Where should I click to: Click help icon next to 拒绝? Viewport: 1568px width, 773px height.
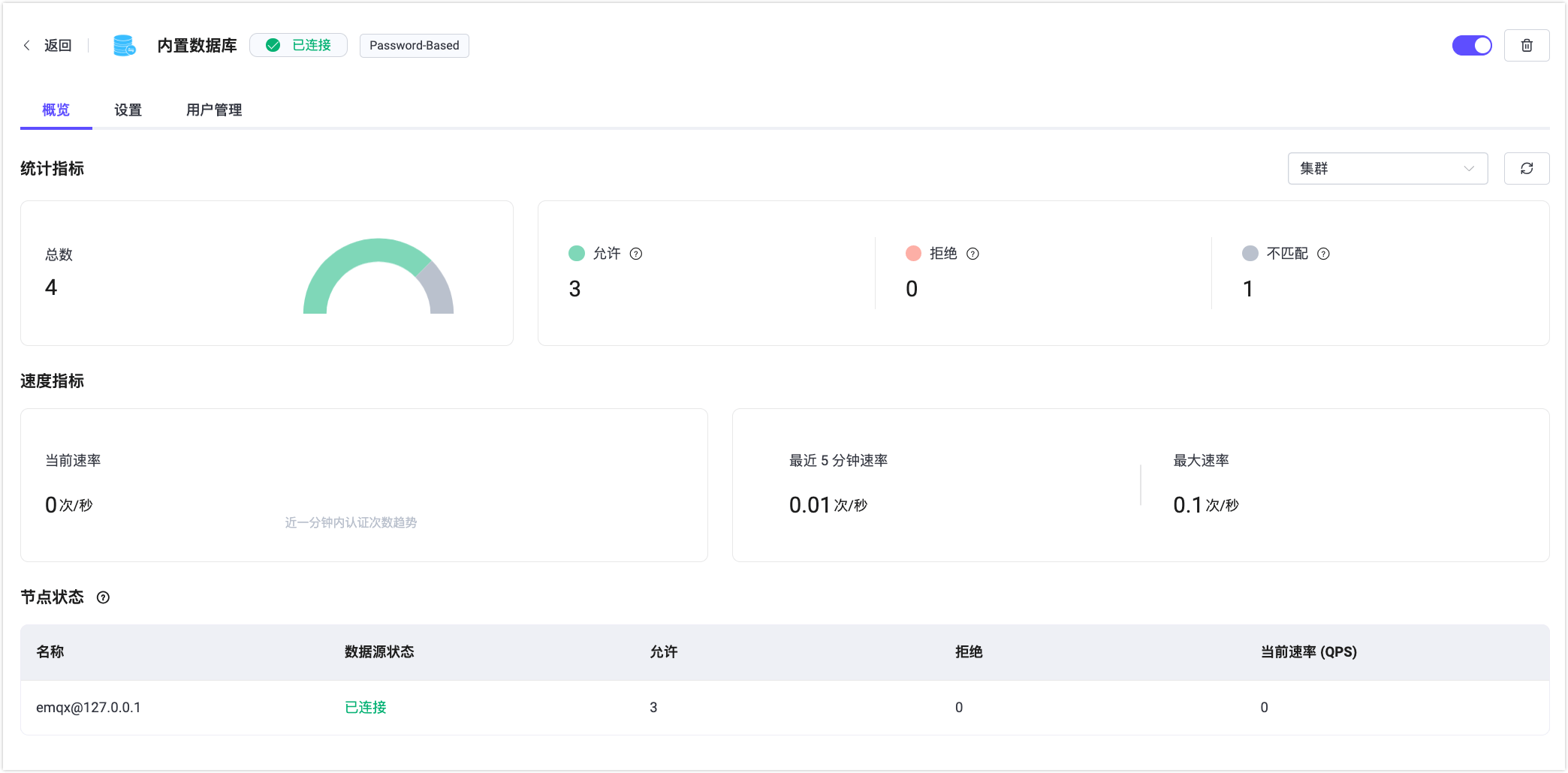[x=972, y=254]
